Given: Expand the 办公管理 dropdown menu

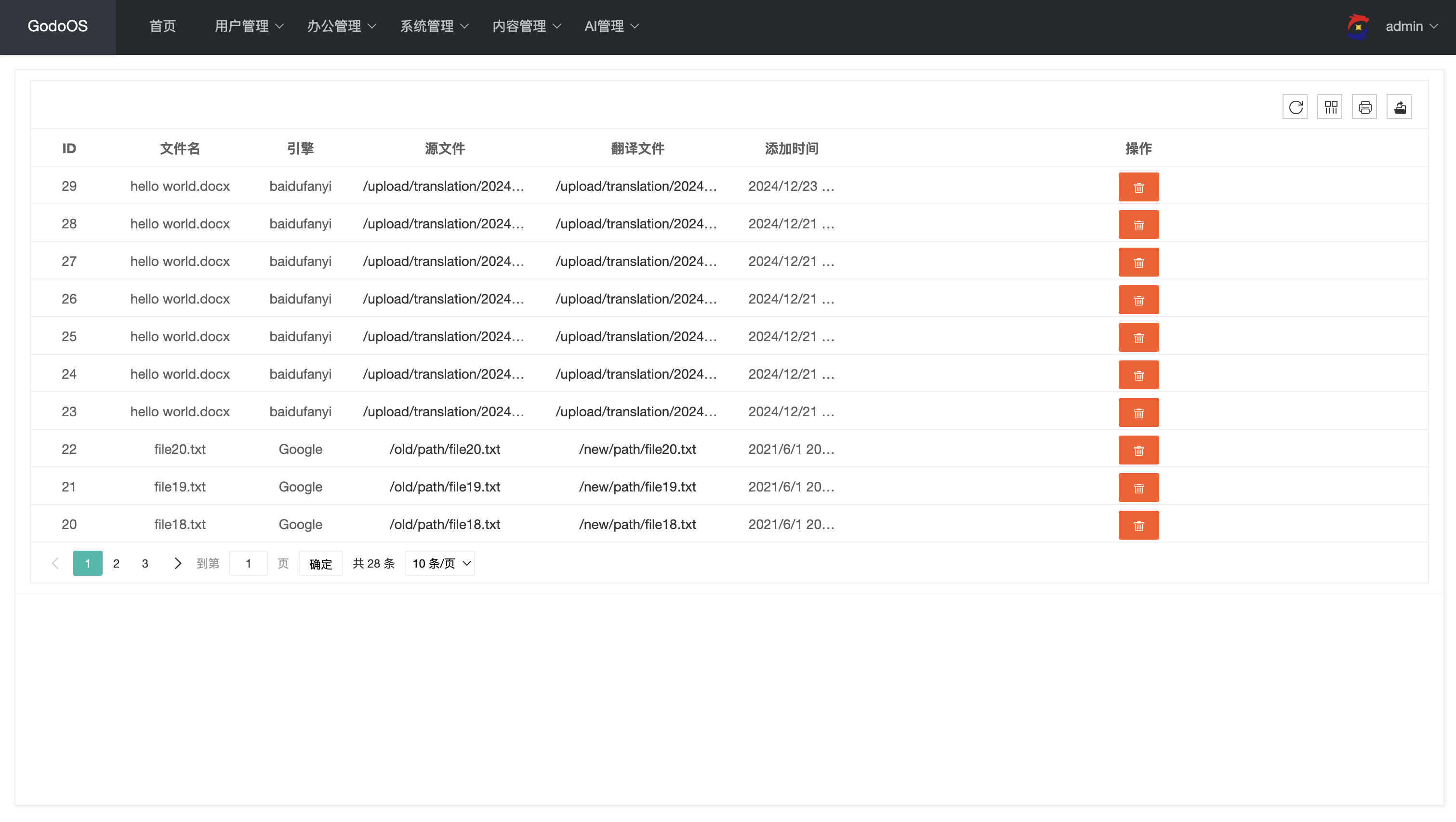Looking at the screenshot, I should coord(342,26).
